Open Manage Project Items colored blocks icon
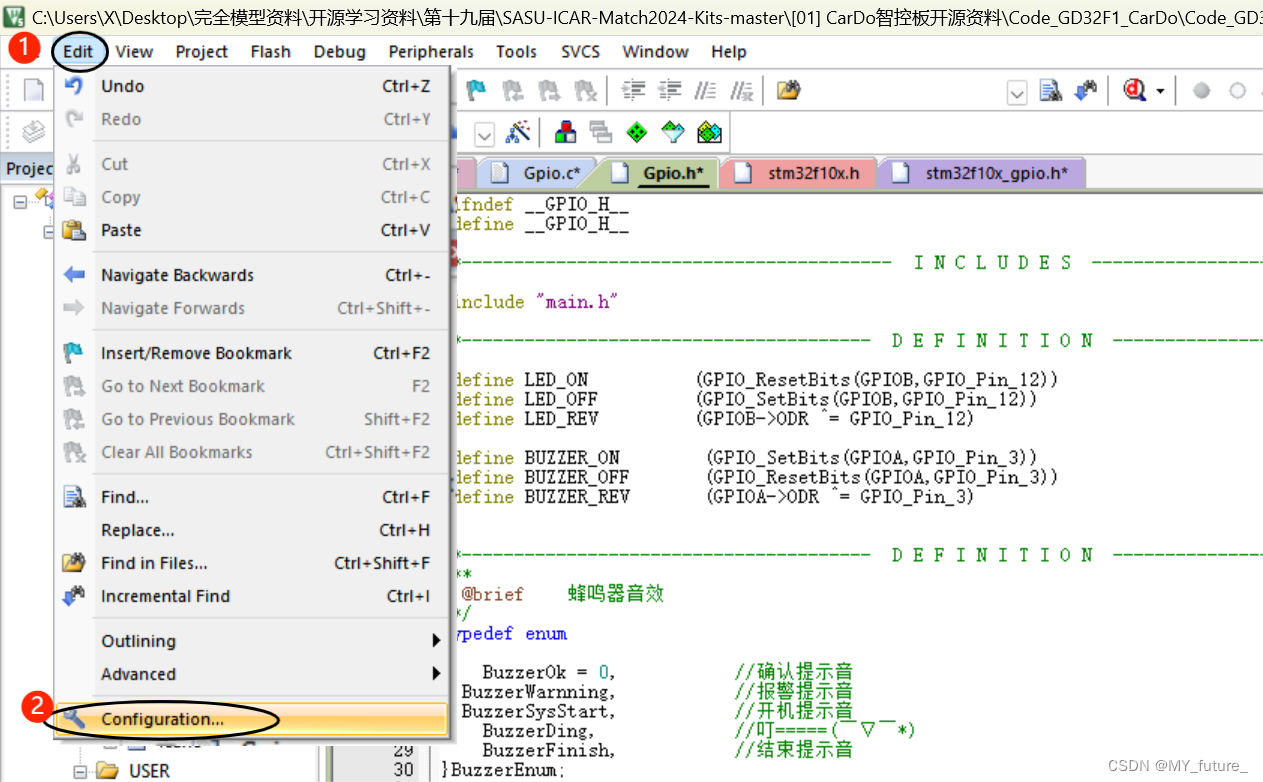 click(x=565, y=132)
